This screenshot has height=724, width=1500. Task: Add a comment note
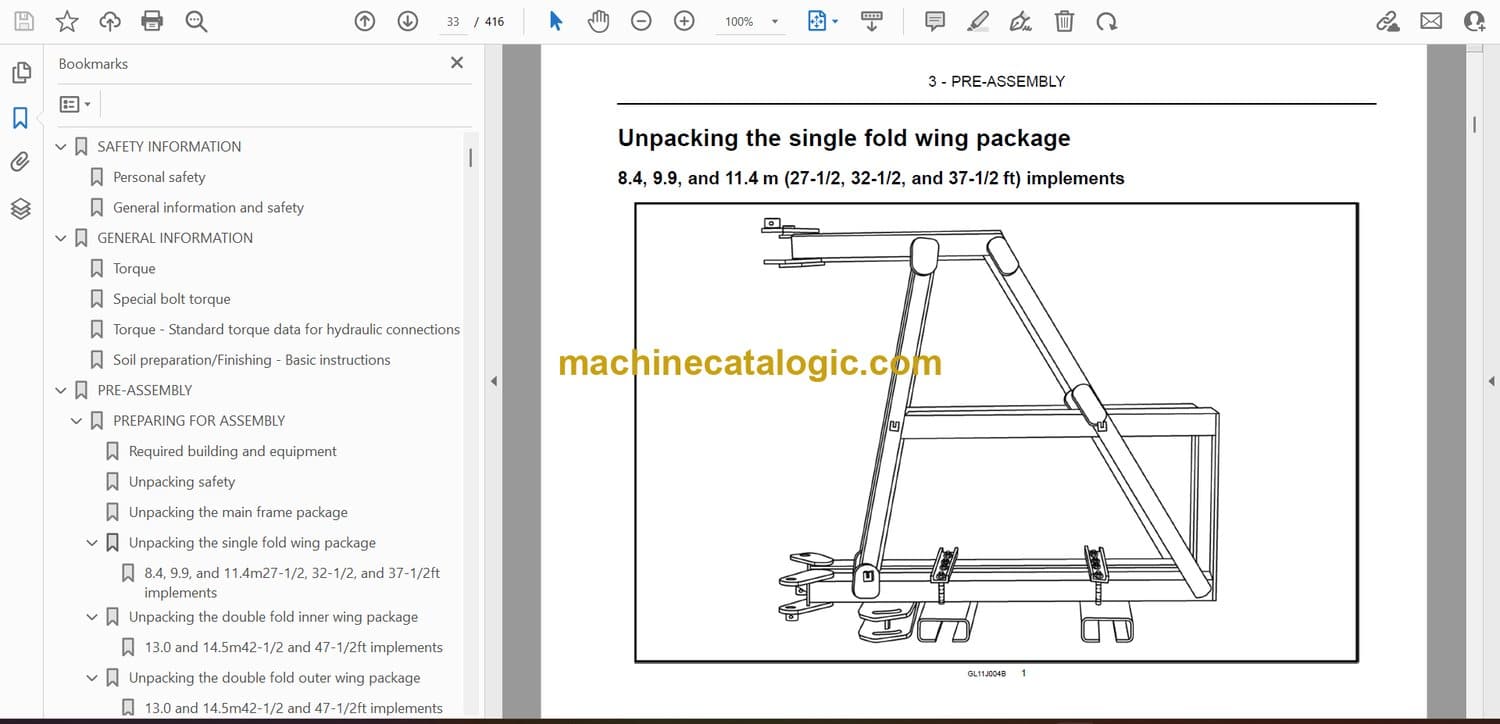935,21
